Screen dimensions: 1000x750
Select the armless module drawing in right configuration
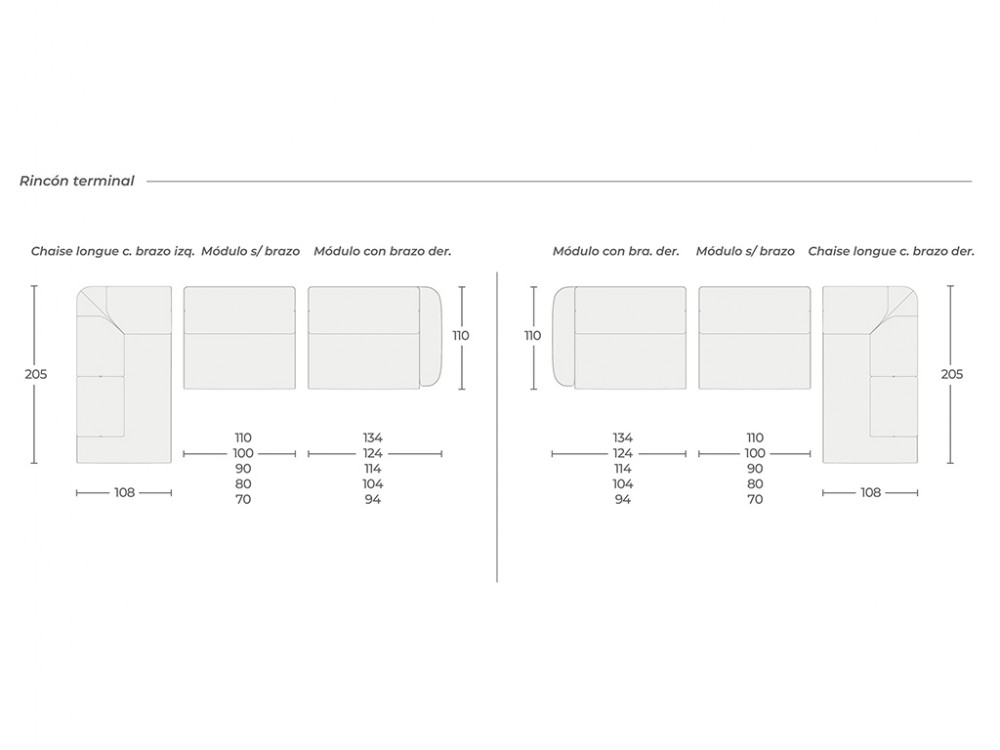click(x=754, y=338)
